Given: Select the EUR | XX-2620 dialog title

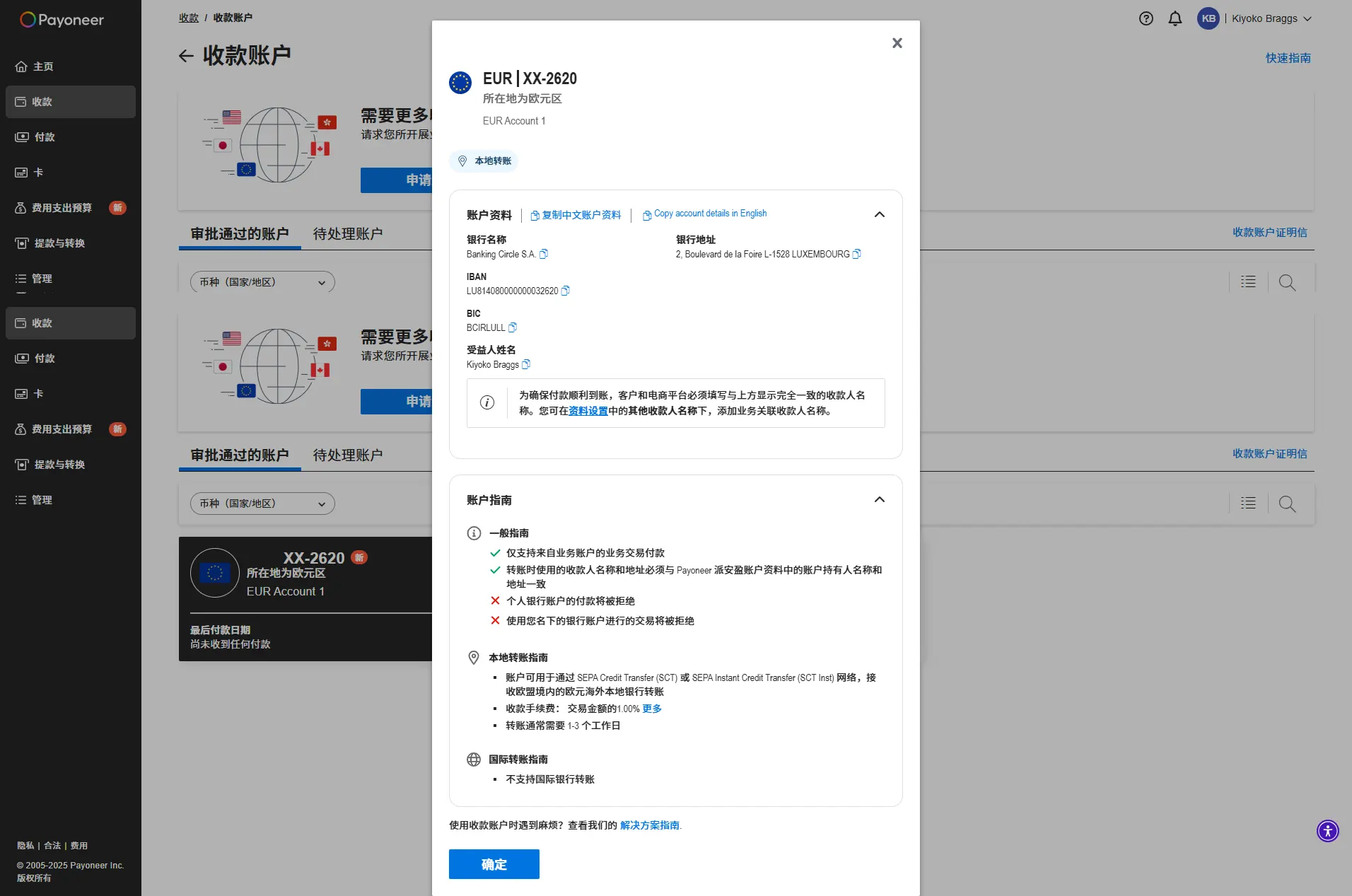Looking at the screenshot, I should coord(530,78).
